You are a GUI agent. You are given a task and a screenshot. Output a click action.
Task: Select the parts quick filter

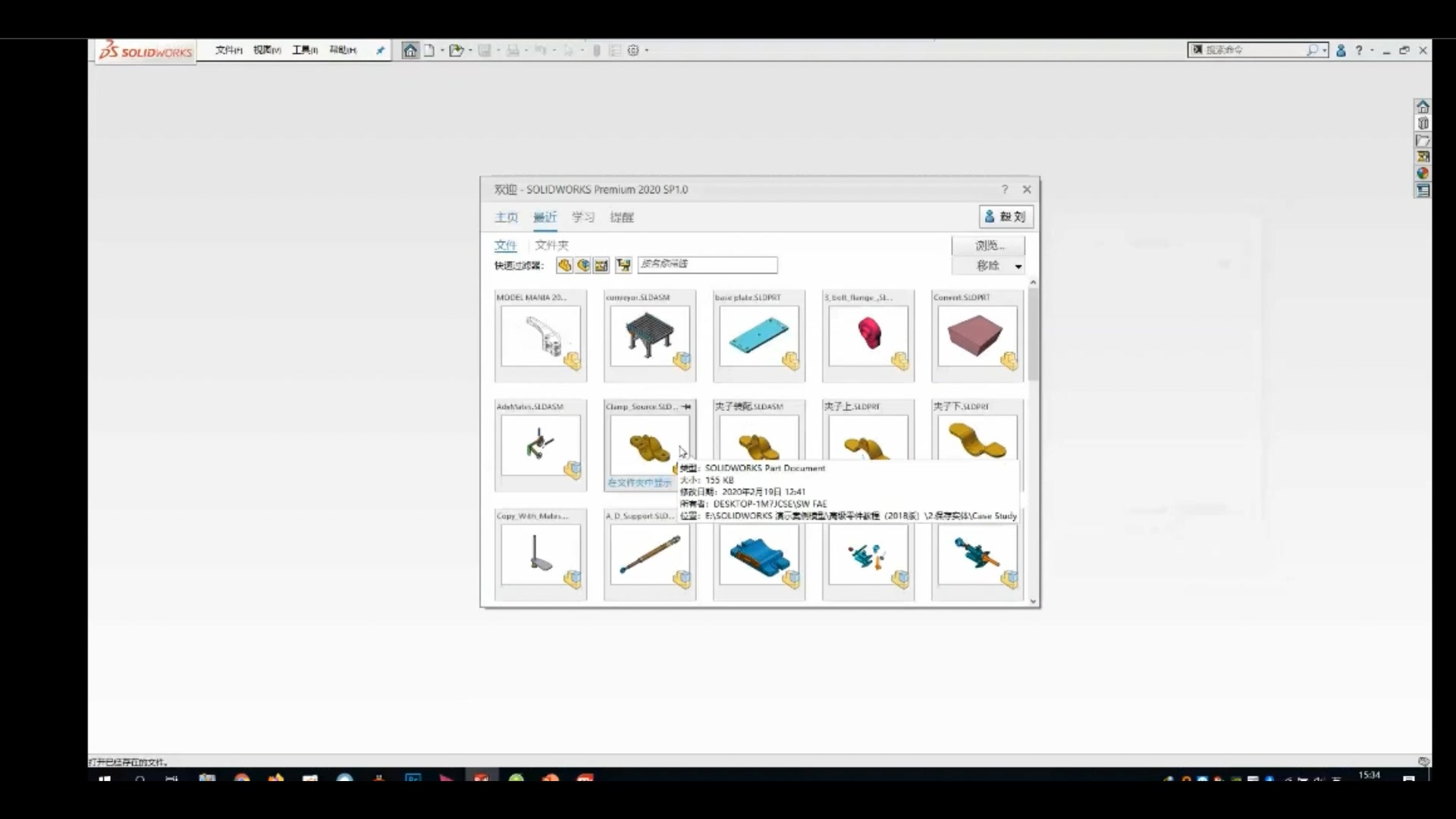tap(564, 265)
